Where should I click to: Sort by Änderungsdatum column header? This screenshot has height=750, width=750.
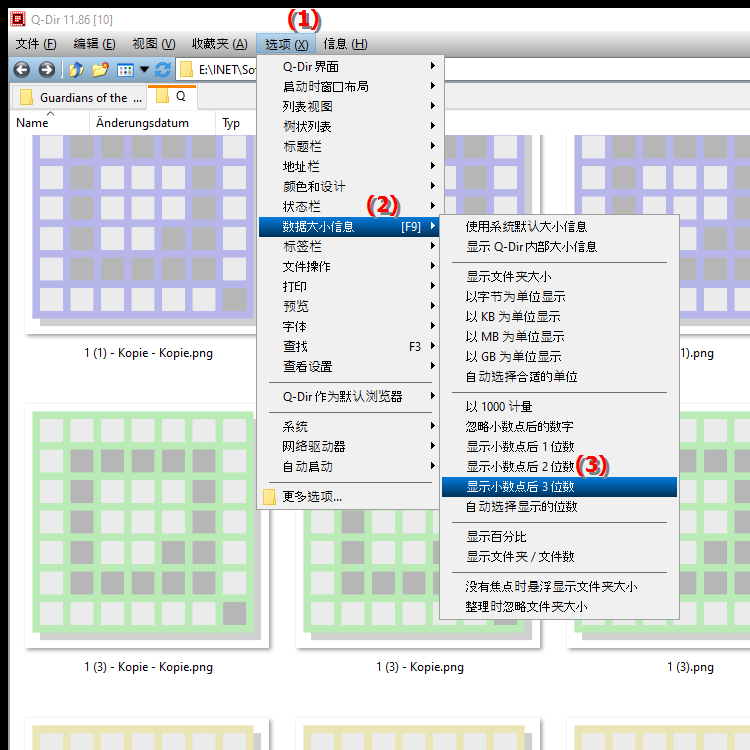coord(152,123)
